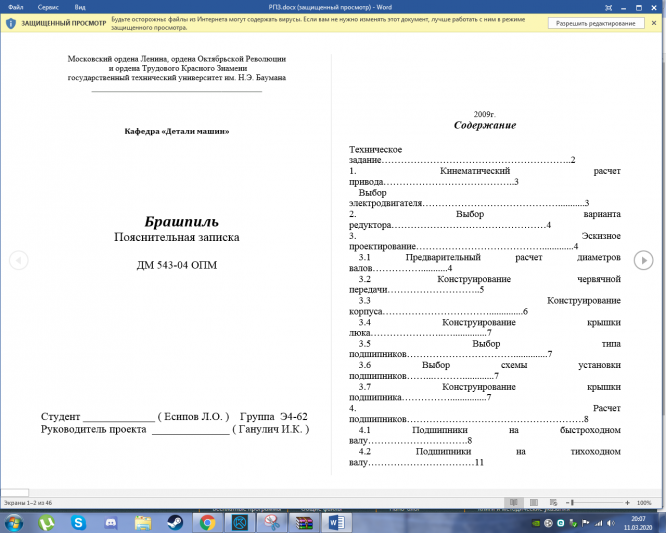Zoom out with the minus button
Viewport: 666px width, 533px height.
click(x=567, y=502)
